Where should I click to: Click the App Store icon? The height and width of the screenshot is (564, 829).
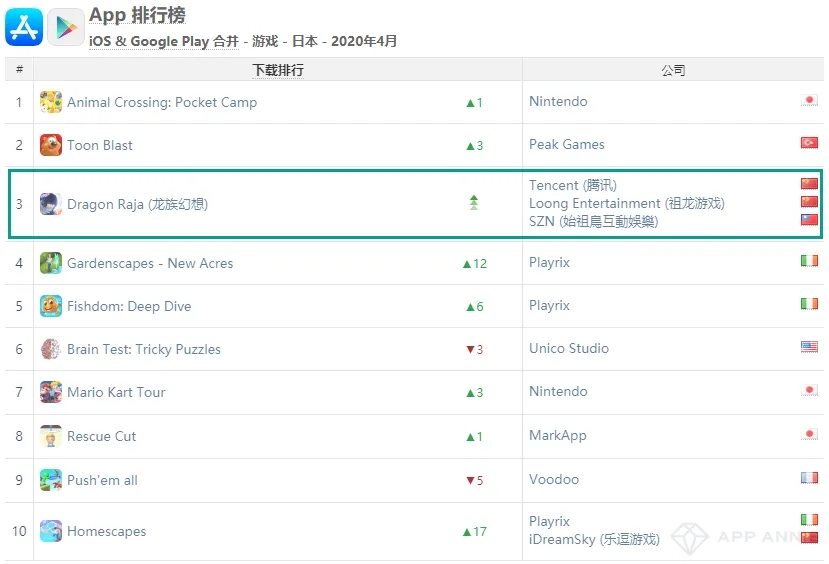click(24, 27)
